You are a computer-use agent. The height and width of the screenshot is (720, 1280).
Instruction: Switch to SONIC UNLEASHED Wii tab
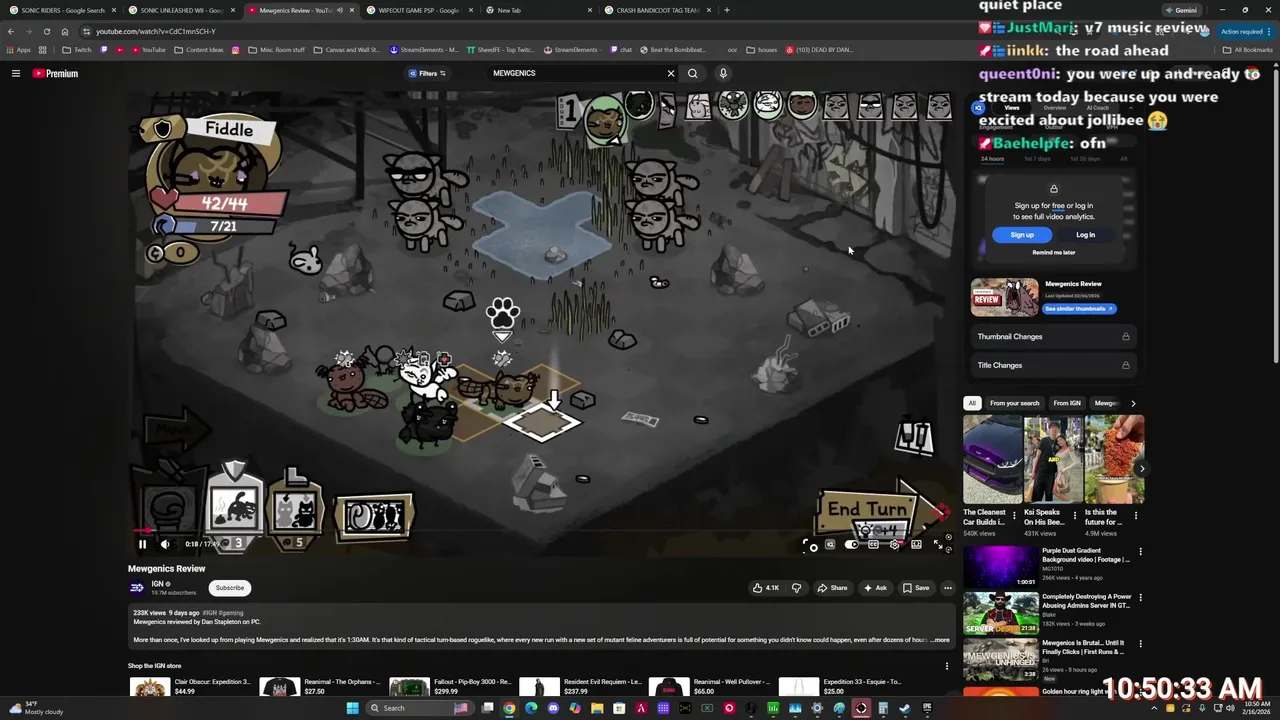pyautogui.click(x=180, y=10)
